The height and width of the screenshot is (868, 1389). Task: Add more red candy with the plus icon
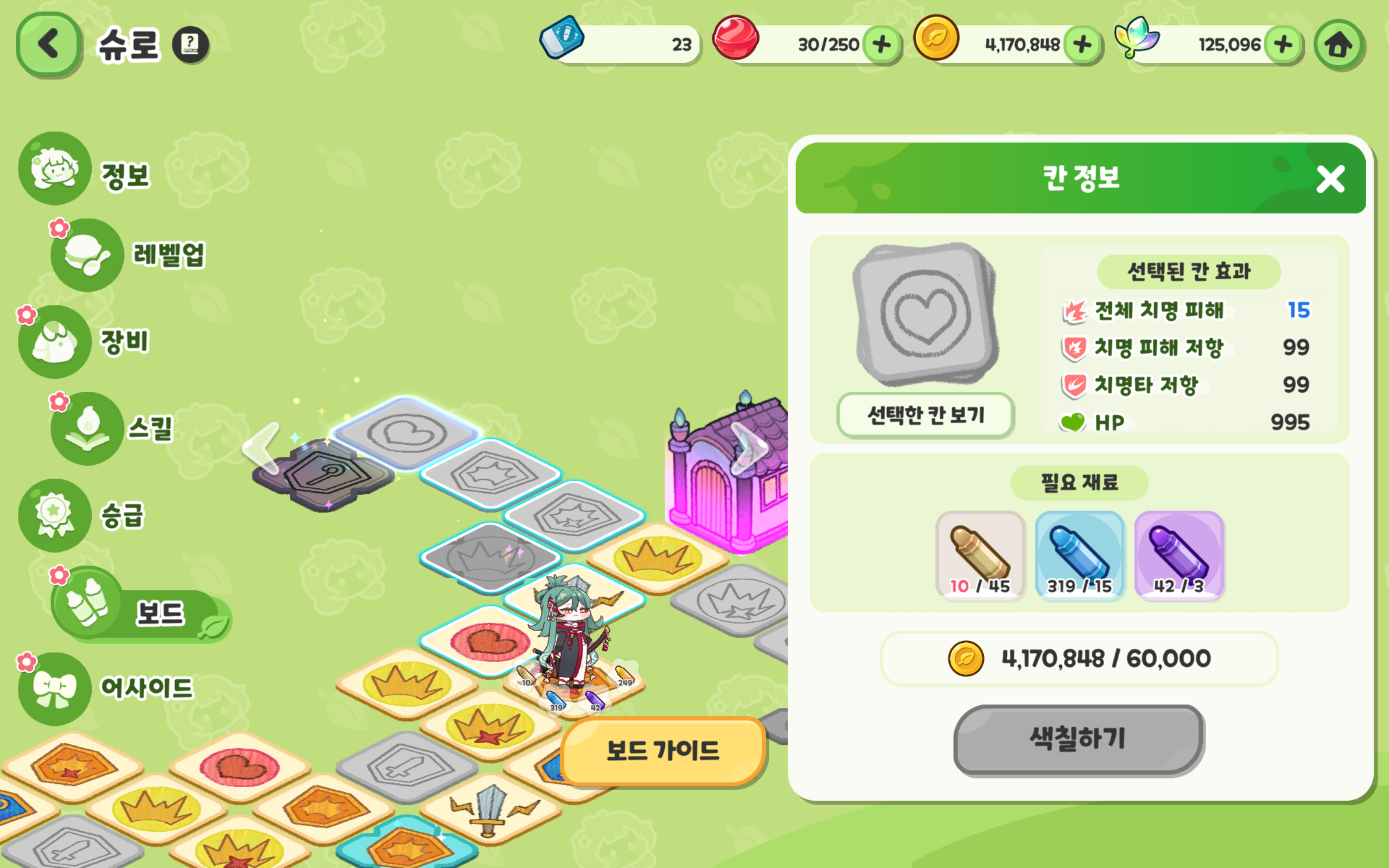882,44
